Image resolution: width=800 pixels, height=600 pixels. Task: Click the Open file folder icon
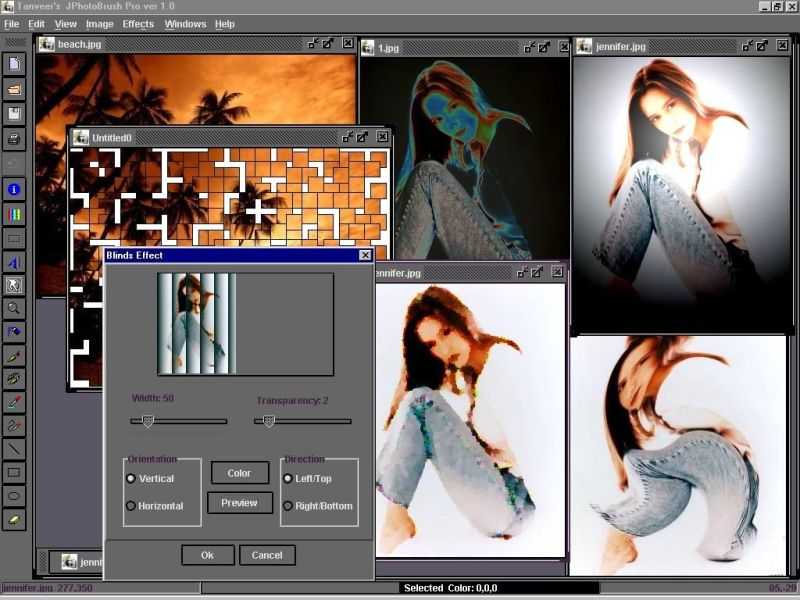coord(14,89)
